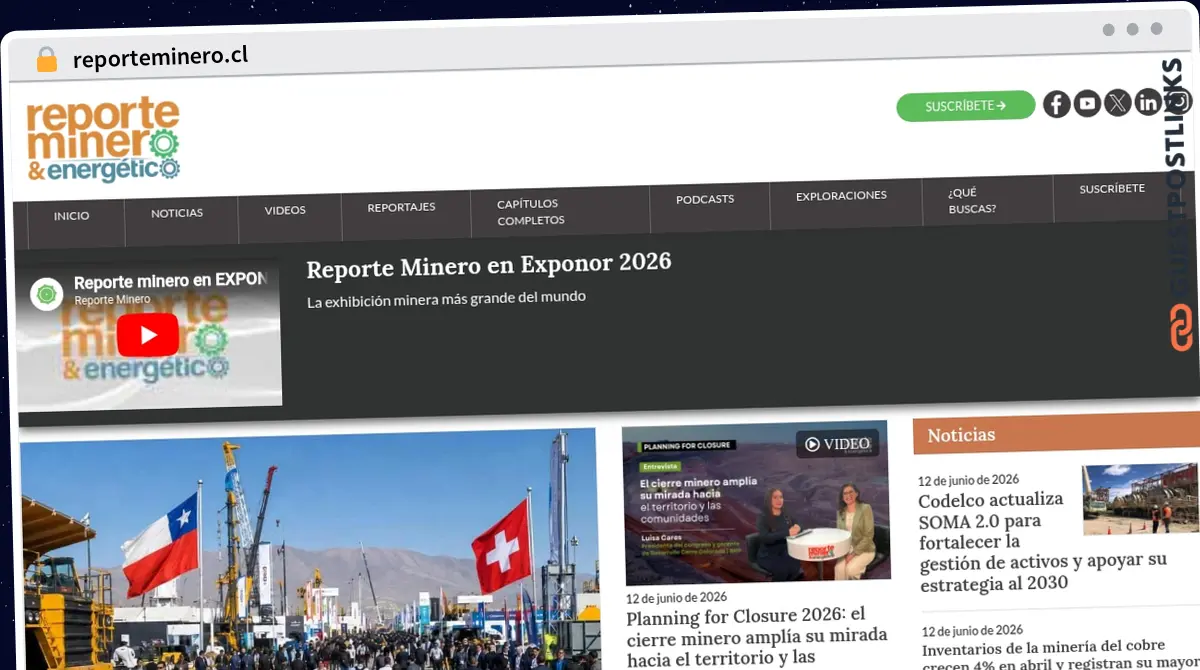Click the Reporte Minero channel avatar on video
The height and width of the screenshot is (670, 1200).
(x=46, y=294)
